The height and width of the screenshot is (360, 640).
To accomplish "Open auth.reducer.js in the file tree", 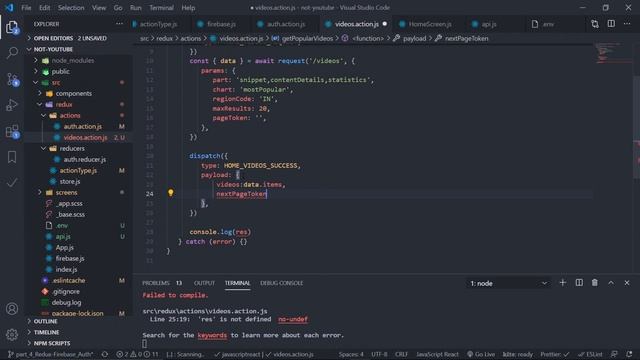I will [x=84, y=160].
